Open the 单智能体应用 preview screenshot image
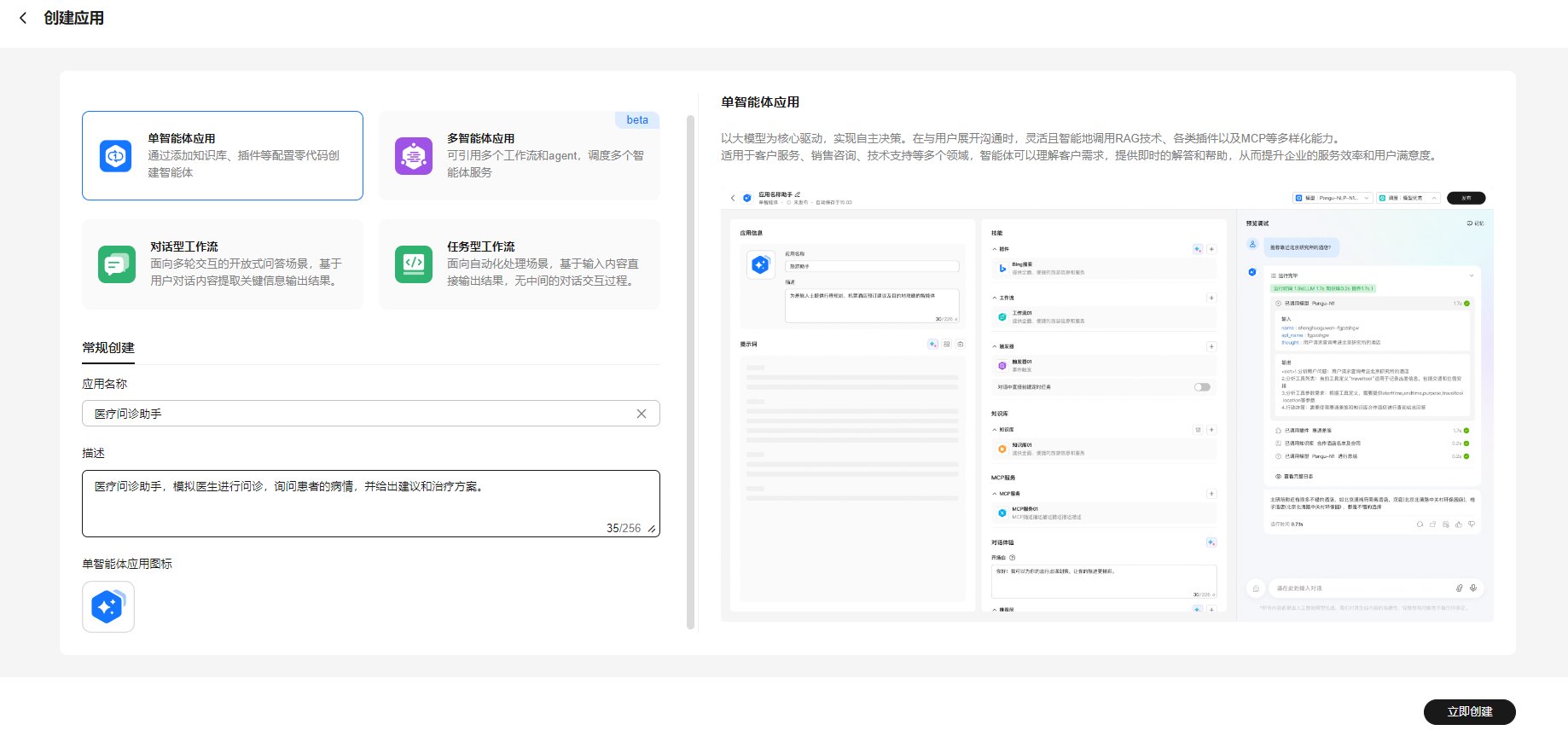Image resolution: width=1568 pixels, height=742 pixels. (1107, 404)
